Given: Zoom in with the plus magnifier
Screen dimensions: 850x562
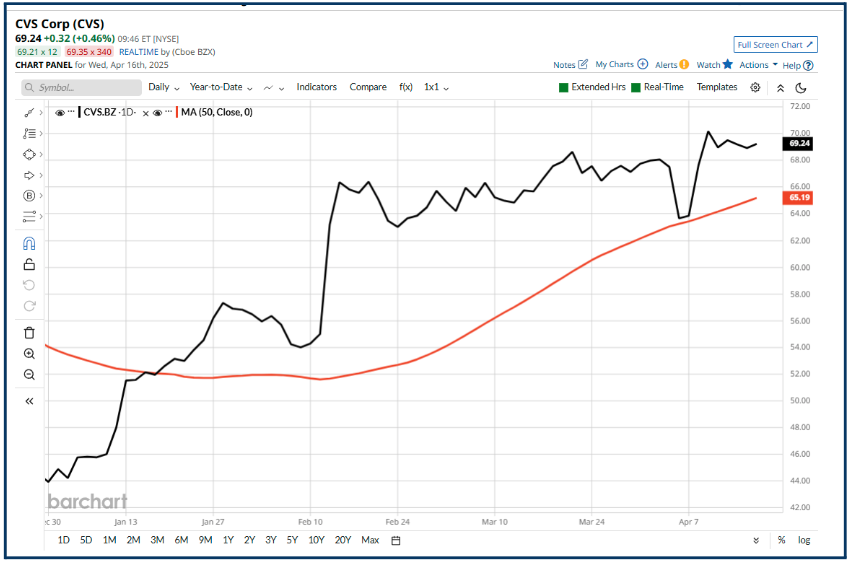Looking at the screenshot, I should (29, 353).
